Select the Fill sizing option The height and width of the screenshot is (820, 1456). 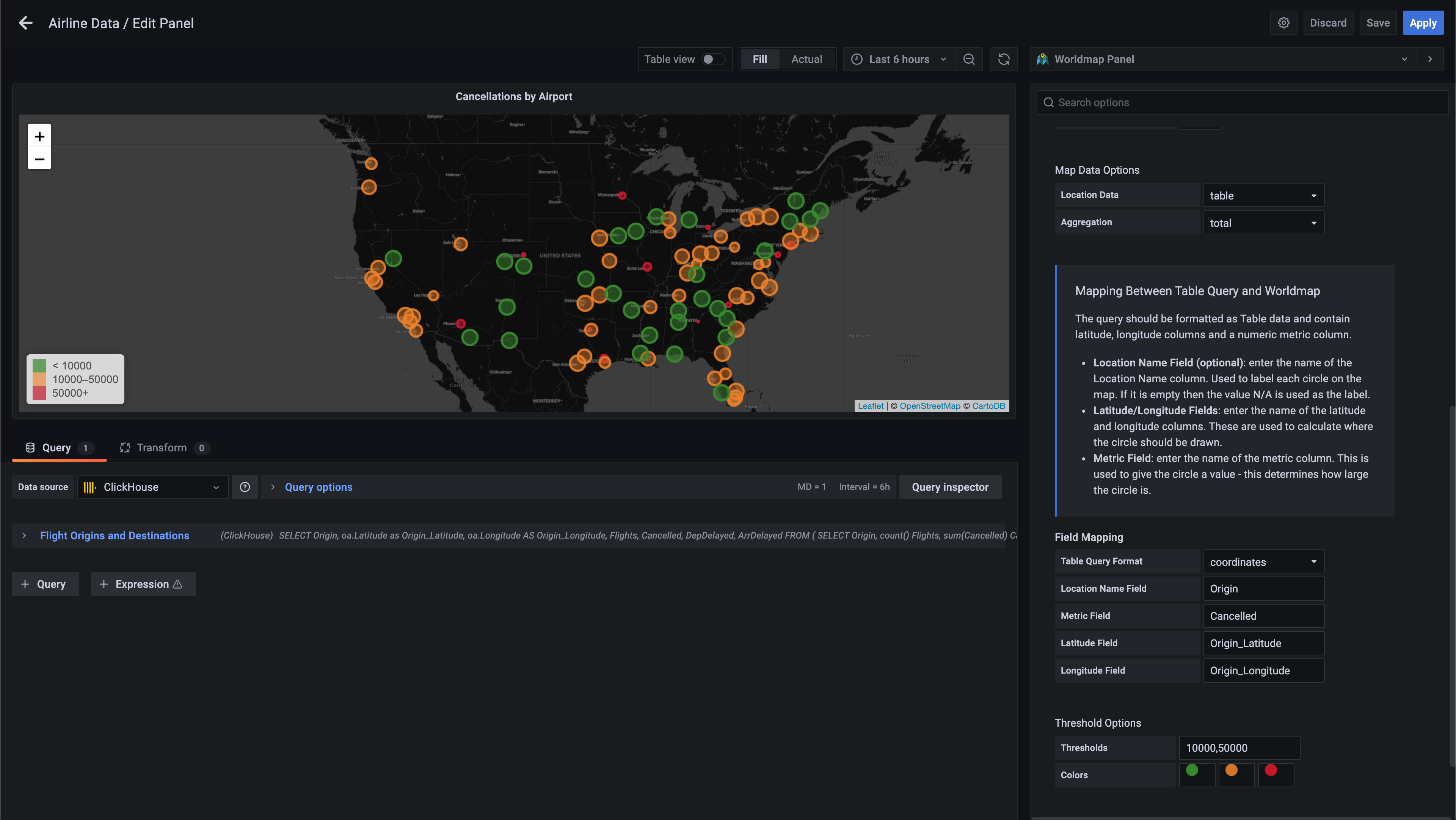(759, 59)
